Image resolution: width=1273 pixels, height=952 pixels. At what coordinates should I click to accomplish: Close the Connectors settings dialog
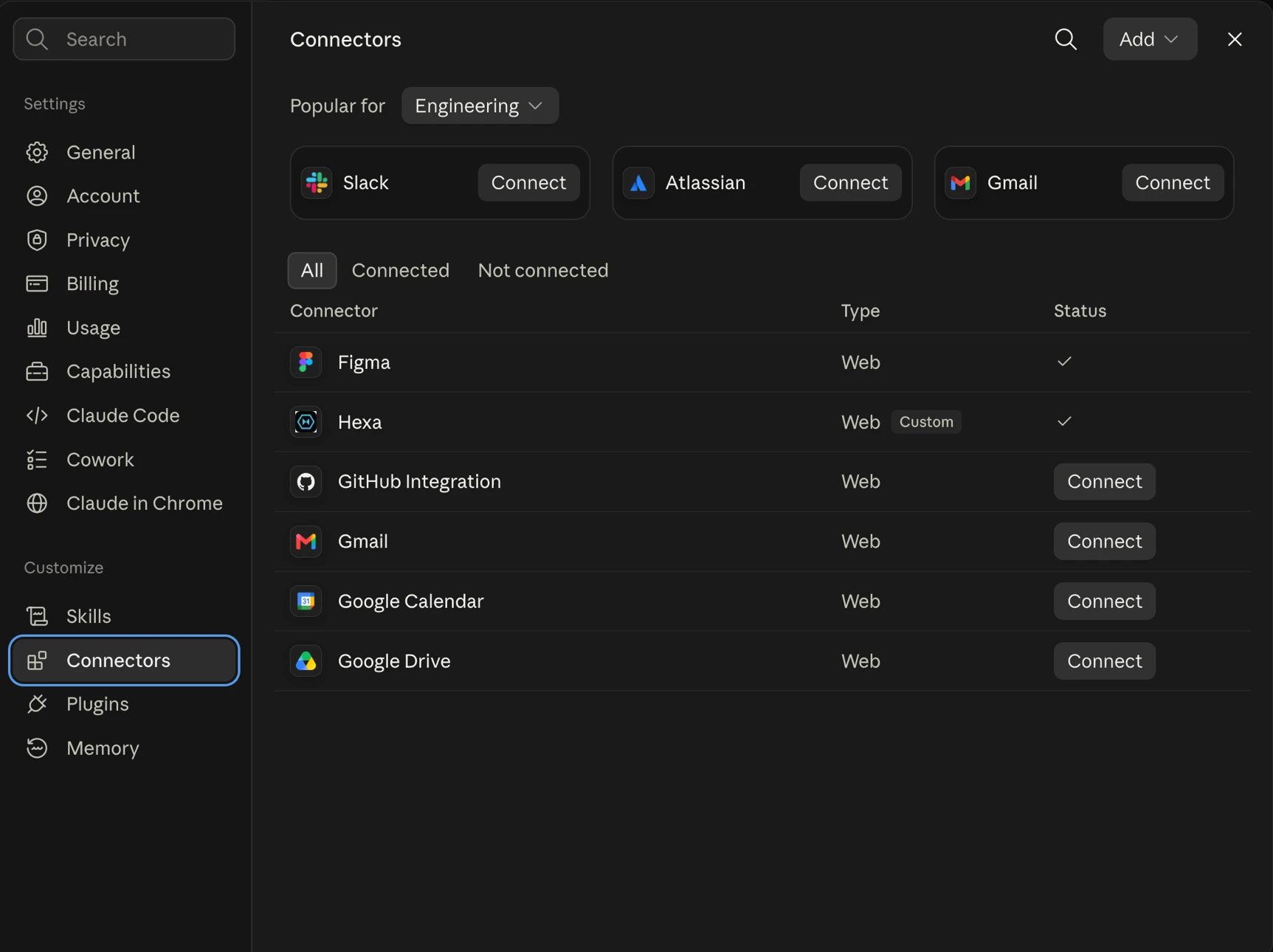[x=1235, y=39]
